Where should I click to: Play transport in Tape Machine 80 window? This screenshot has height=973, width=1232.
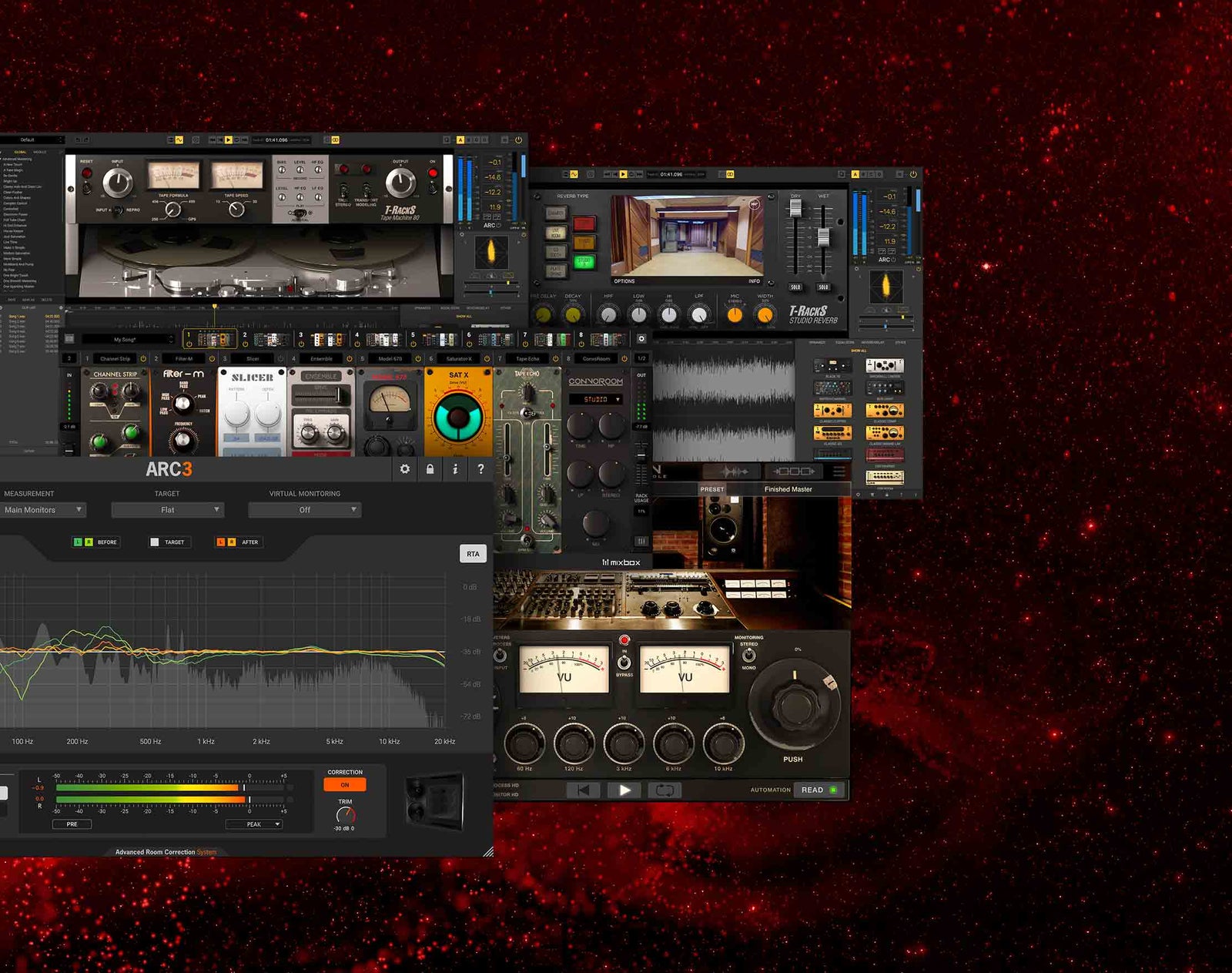pos(228,140)
